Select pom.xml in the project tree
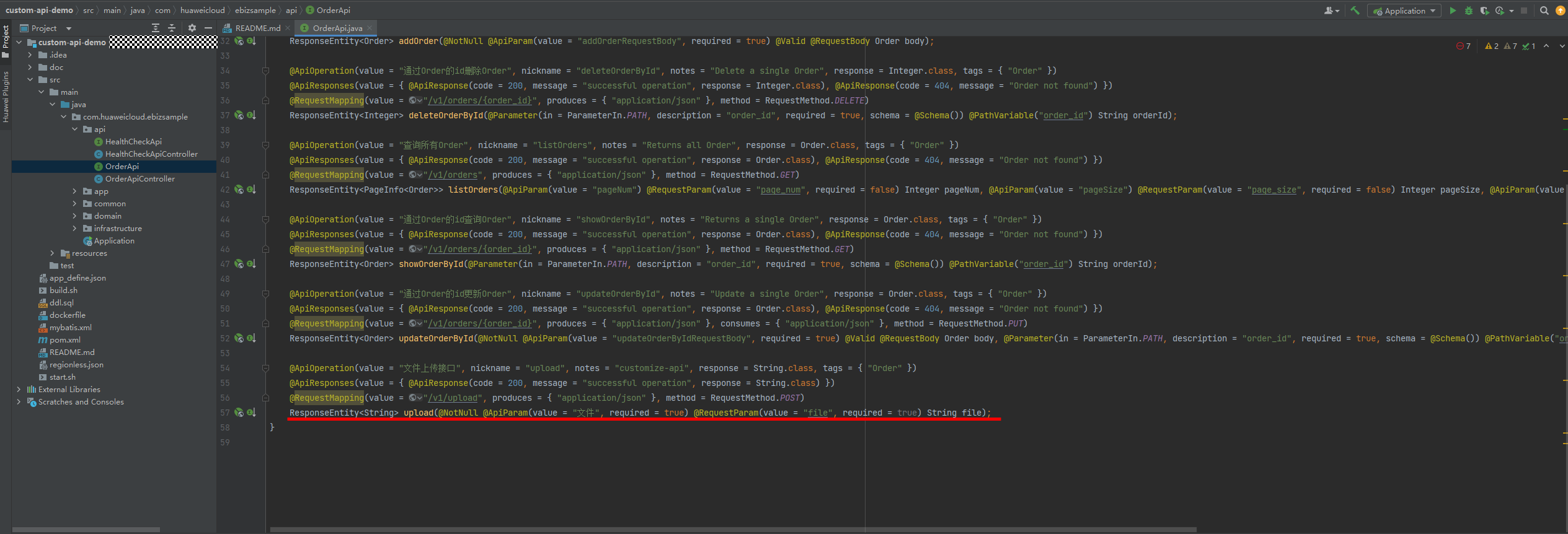Screen dimensions: 1568x534 [65, 340]
